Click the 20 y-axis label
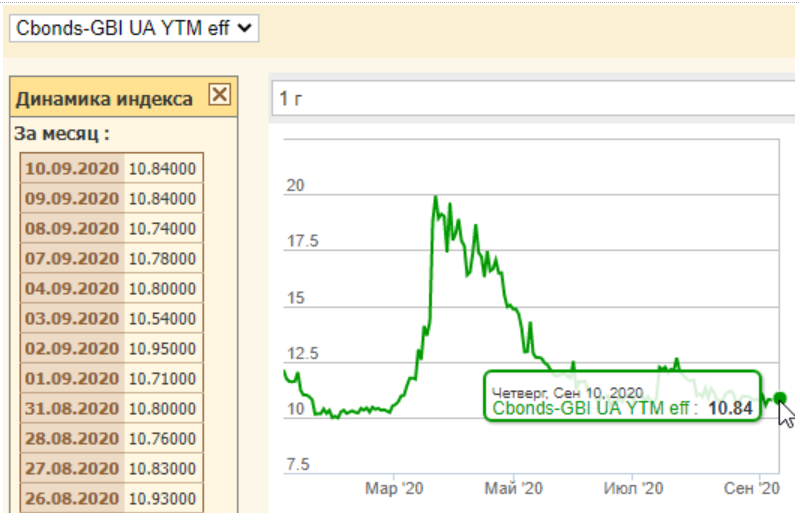The width and height of the screenshot is (800, 520). pyautogui.click(x=295, y=185)
